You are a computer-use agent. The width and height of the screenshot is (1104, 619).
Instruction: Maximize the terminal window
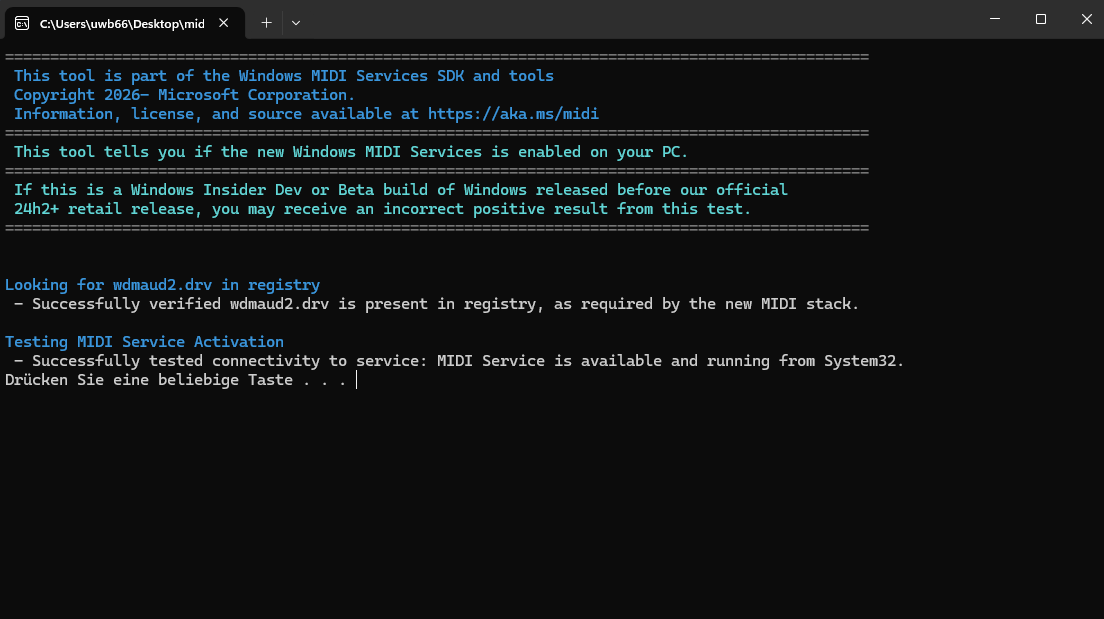tap(1041, 20)
